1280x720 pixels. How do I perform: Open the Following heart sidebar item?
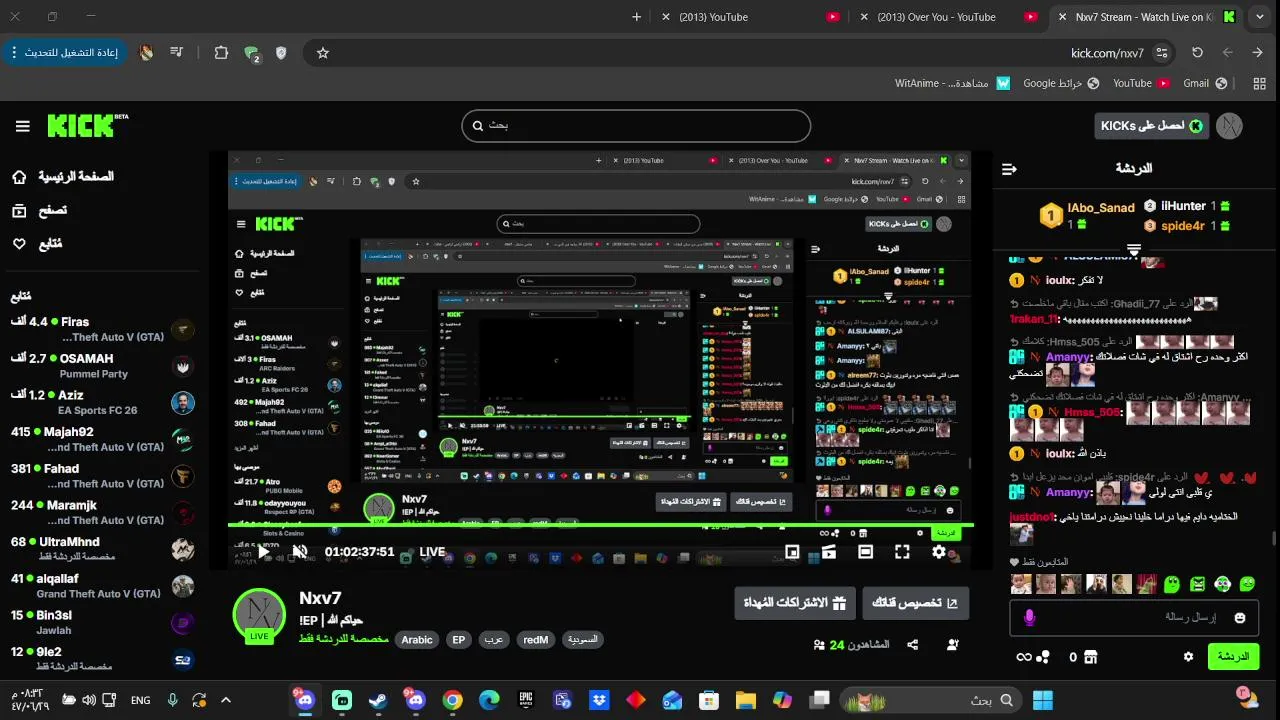[37, 243]
